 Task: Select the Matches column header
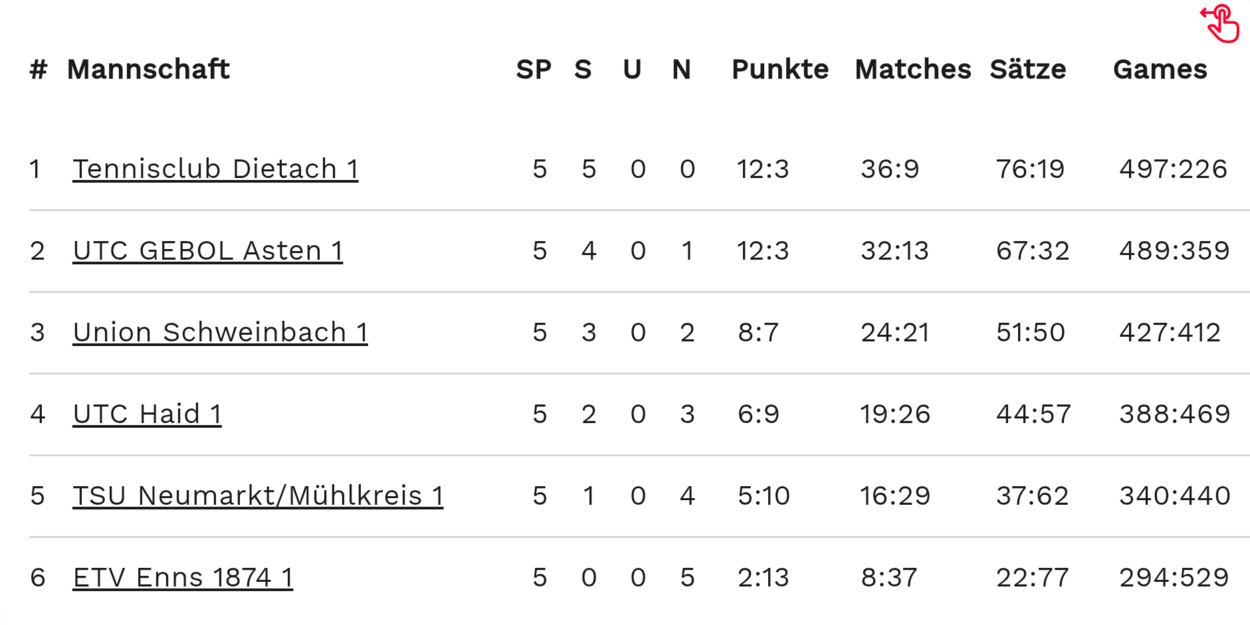pyautogui.click(x=913, y=69)
